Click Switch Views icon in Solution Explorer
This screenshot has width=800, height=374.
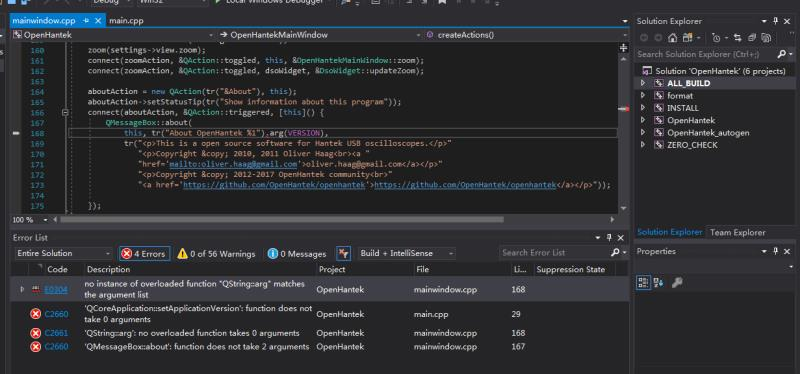pos(687,38)
